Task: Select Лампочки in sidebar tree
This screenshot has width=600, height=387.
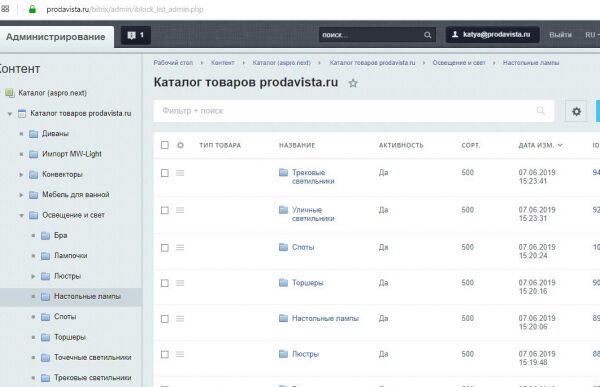Action: [x=71, y=256]
